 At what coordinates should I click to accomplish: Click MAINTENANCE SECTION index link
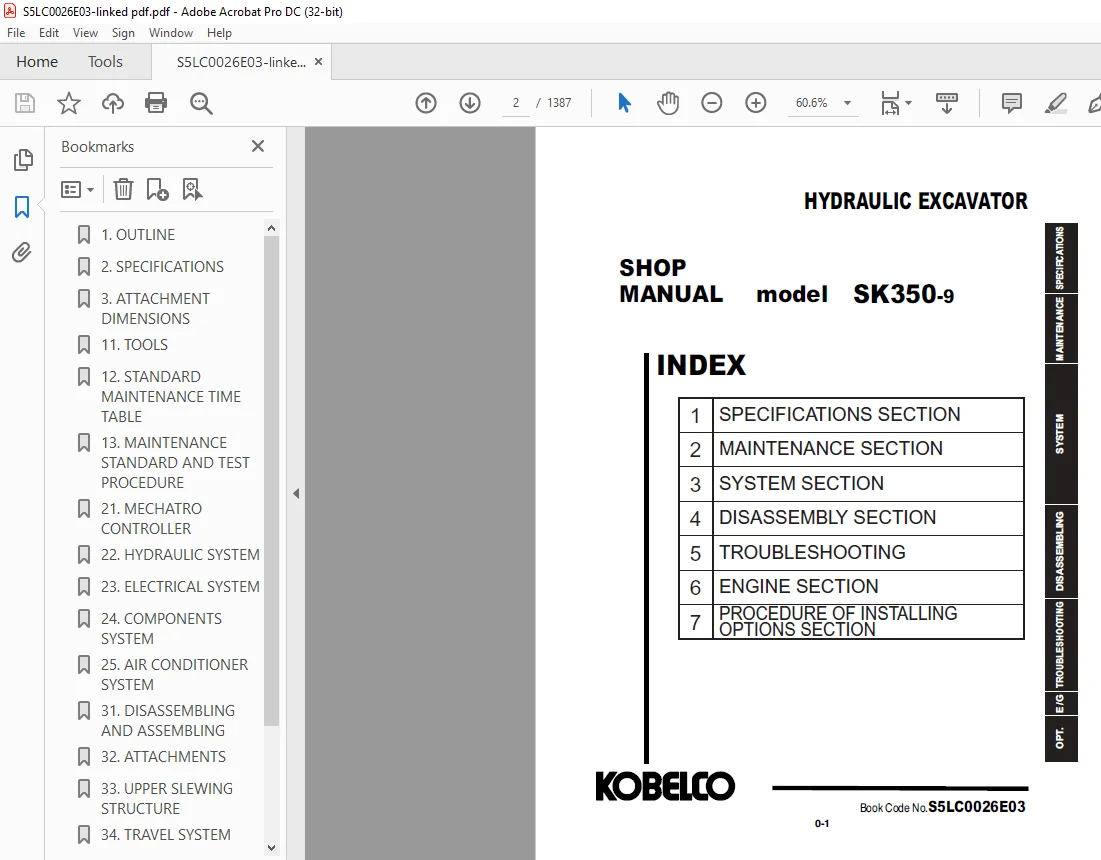[831, 449]
